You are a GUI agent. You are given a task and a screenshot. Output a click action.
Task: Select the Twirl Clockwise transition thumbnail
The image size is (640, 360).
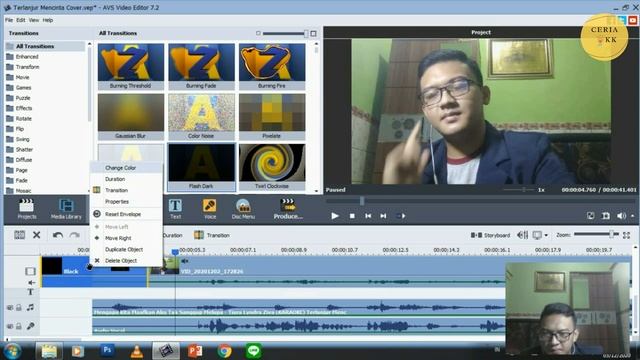(272, 167)
